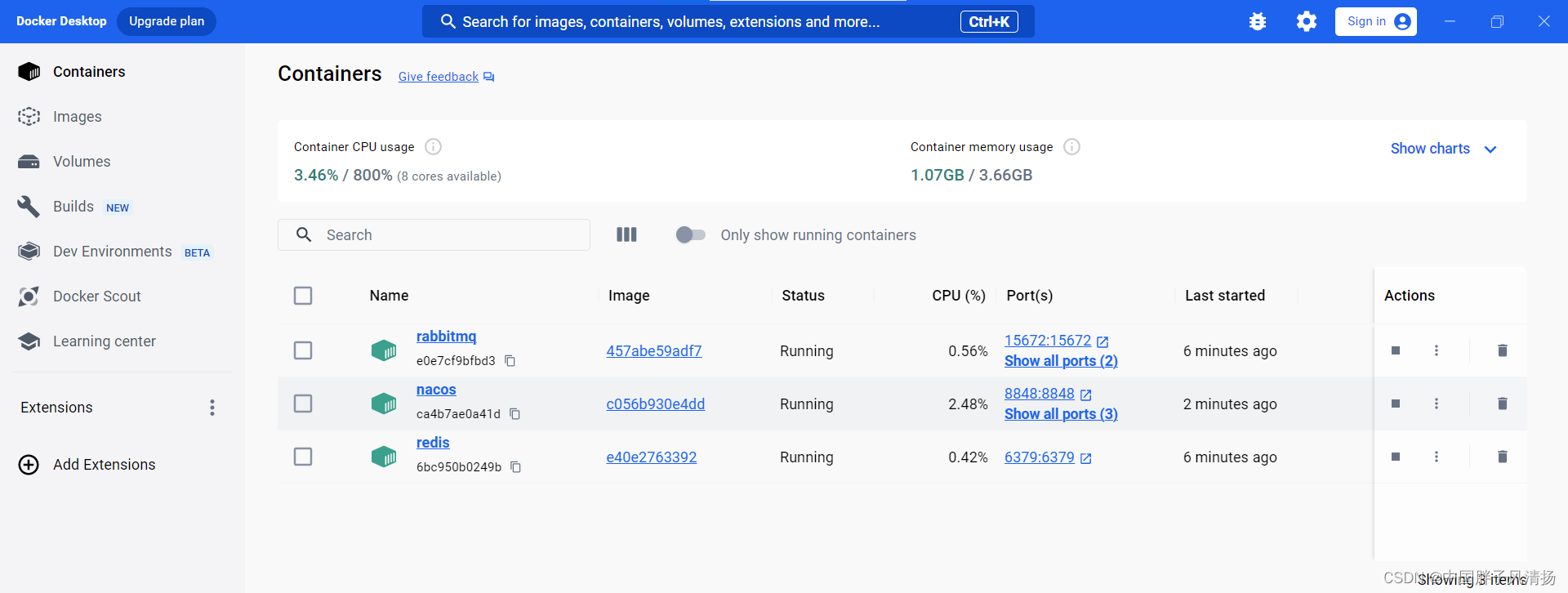Screen dimensions: 1568x593
Task: Sort by Status column header
Action: pos(803,296)
